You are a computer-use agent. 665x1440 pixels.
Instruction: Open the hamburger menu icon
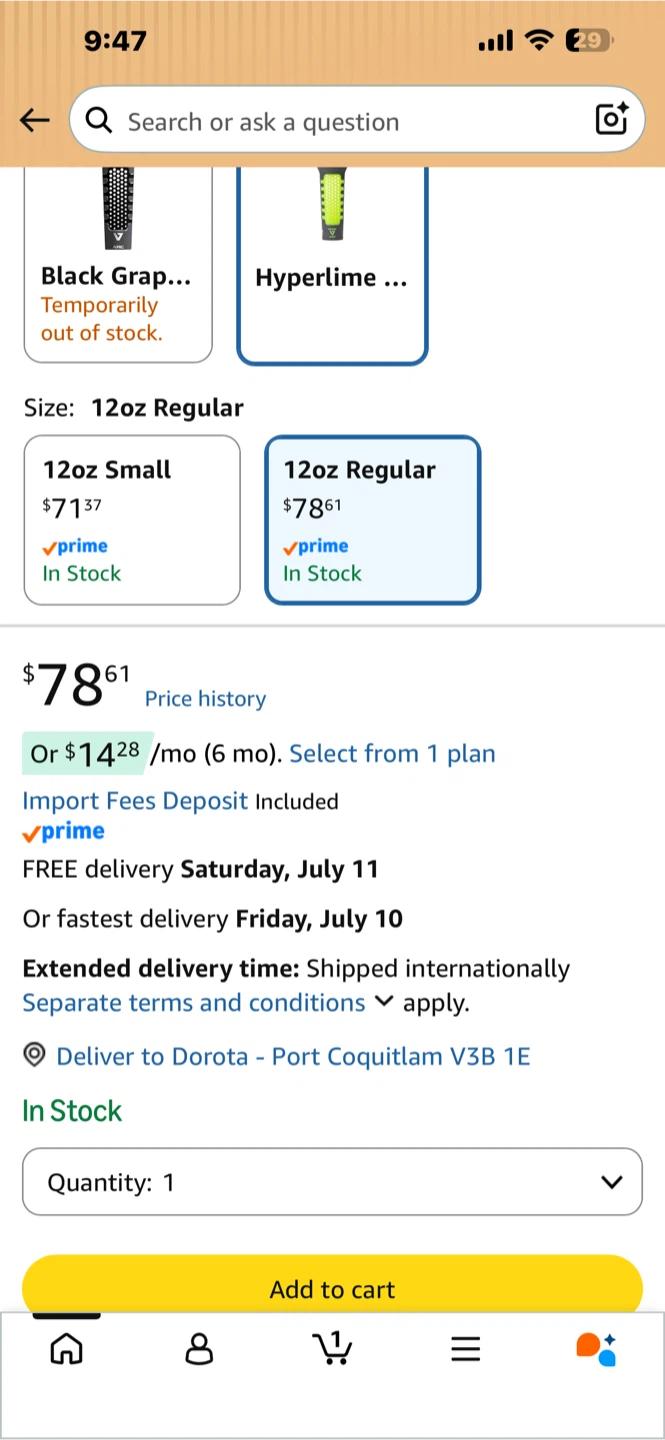pos(465,1350)
